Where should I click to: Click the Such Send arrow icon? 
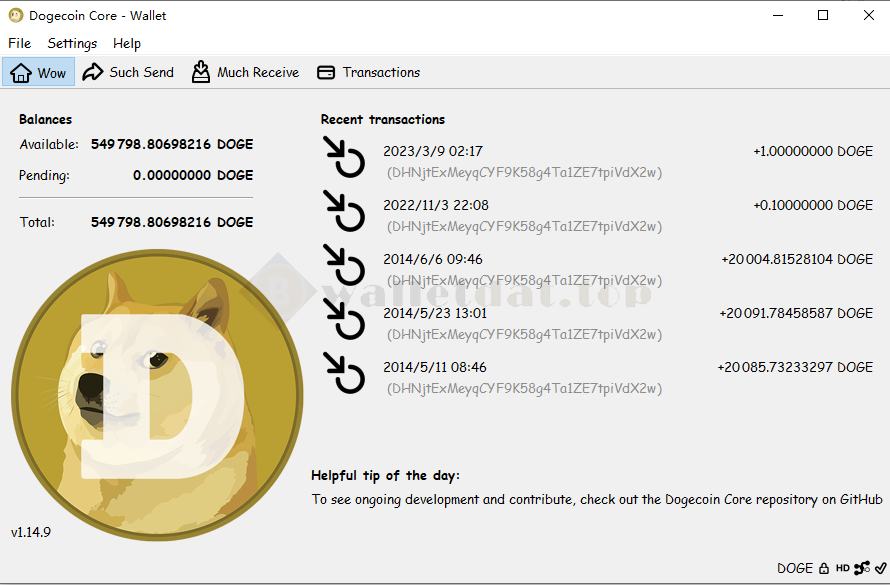(93, 72)
